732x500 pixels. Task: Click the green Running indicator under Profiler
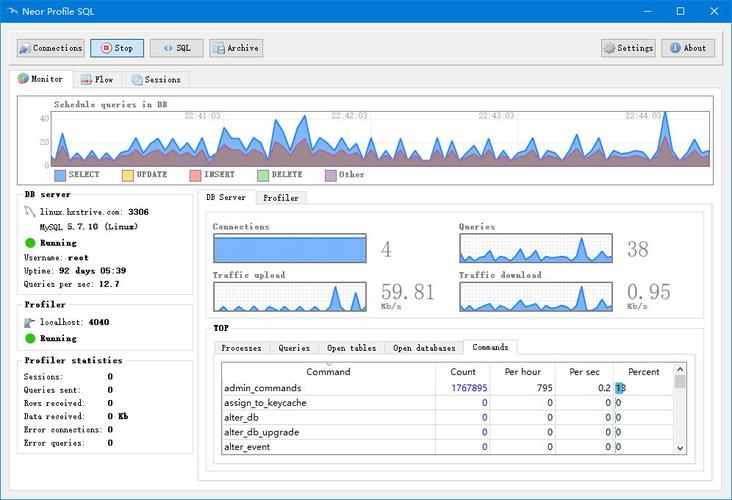[30, 338]
